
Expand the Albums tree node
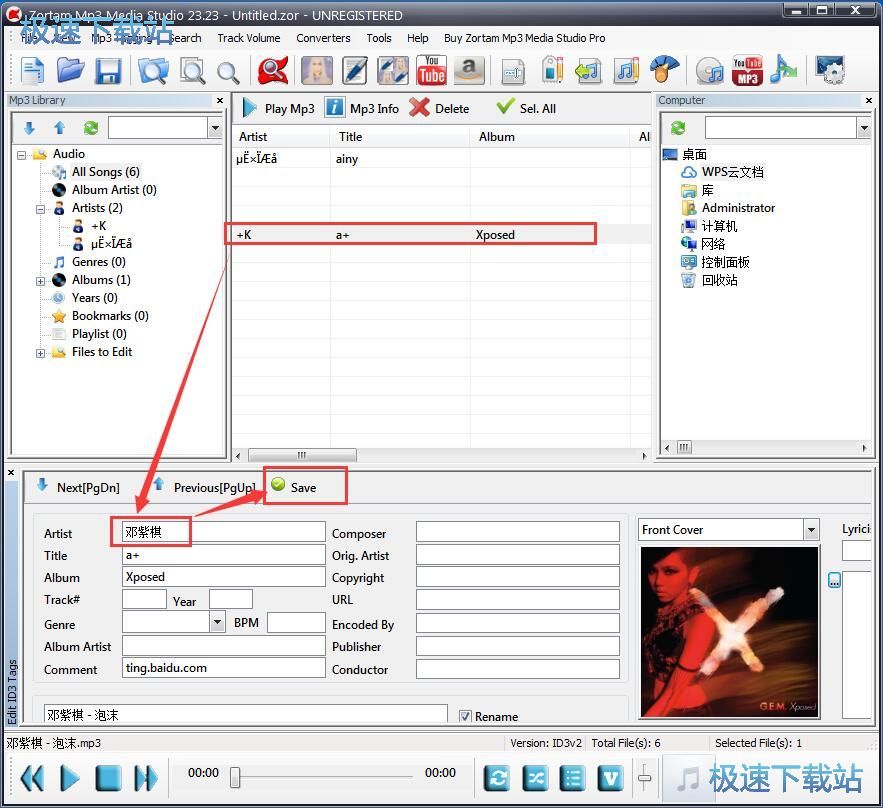pyautogui.click(x=41, y=280)
